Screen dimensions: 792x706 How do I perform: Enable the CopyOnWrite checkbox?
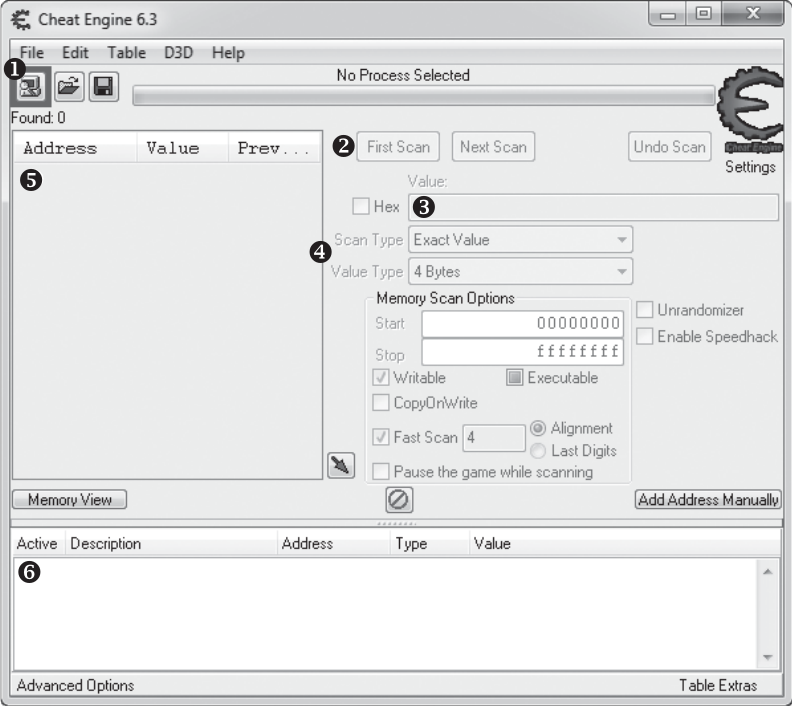(x=380, y=402)
